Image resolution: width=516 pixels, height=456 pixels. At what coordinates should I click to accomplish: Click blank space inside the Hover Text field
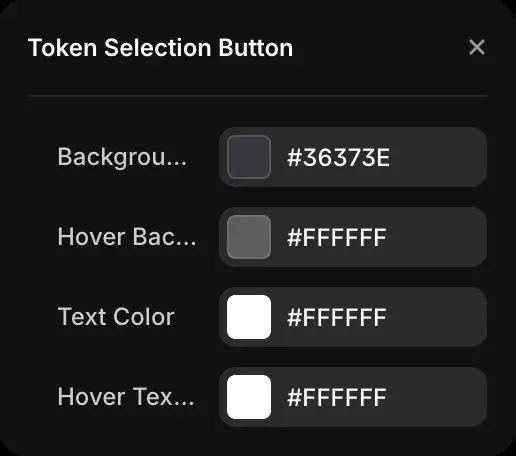(437, 397)
